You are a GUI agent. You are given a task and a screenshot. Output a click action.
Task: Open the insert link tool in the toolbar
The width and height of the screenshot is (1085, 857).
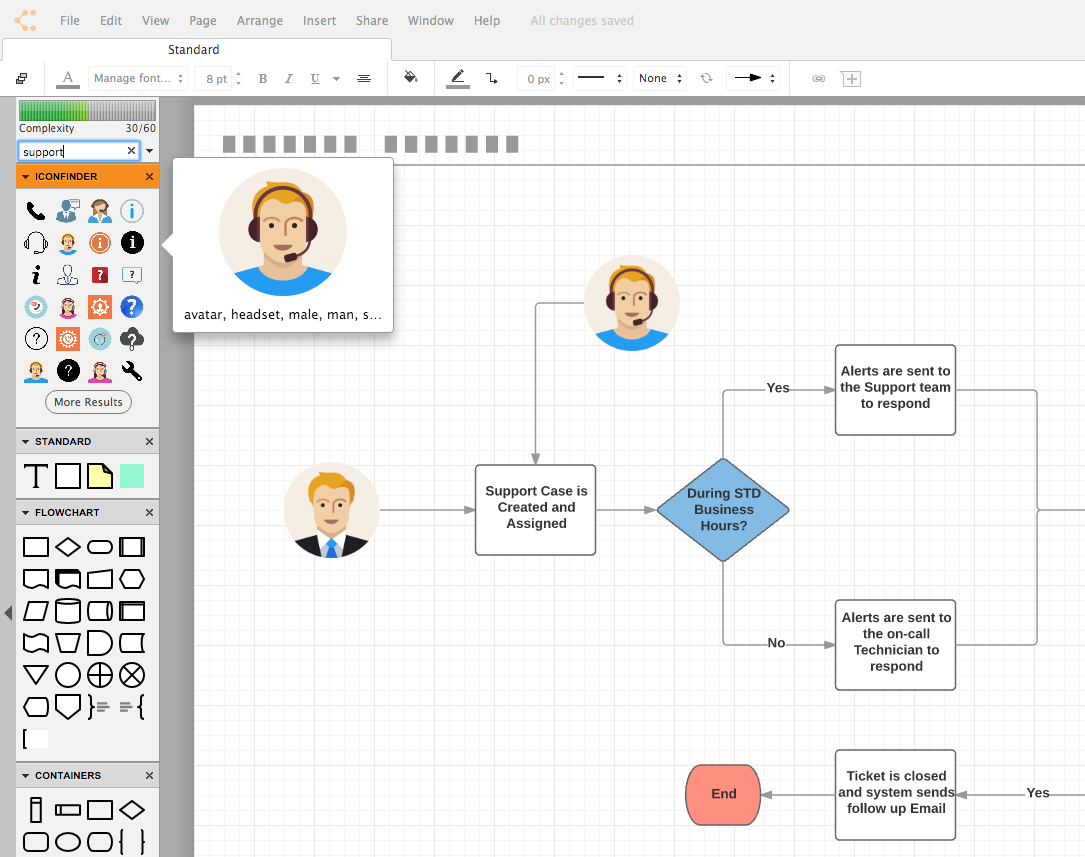[x=818, y=78]
